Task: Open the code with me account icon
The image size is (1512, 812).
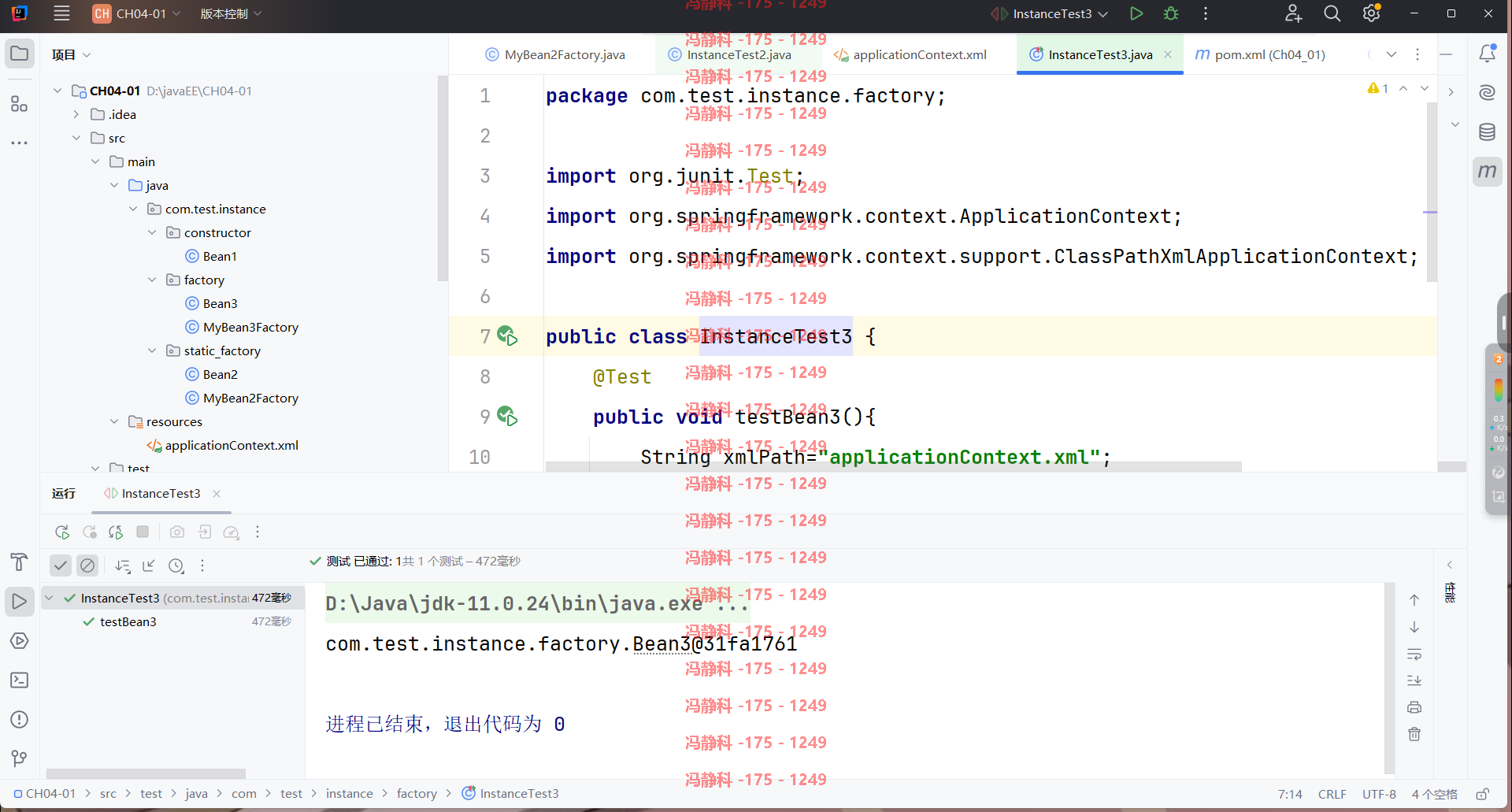Action: [x=1293, y=13]
